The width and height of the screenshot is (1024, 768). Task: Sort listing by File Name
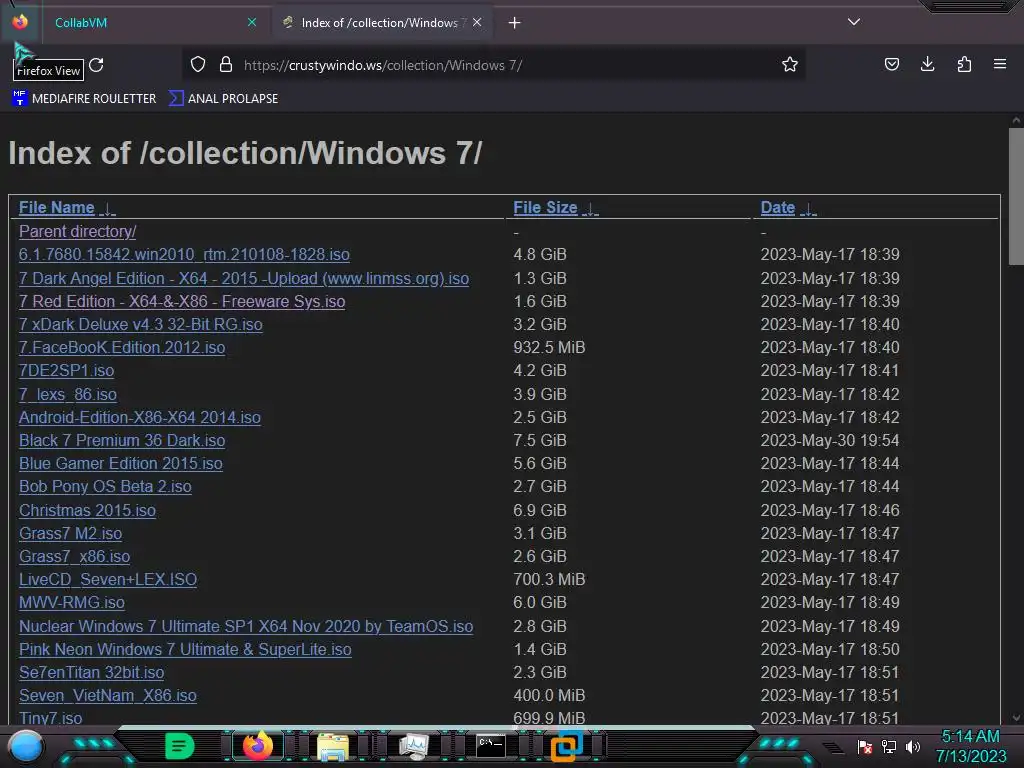(57, 208)
